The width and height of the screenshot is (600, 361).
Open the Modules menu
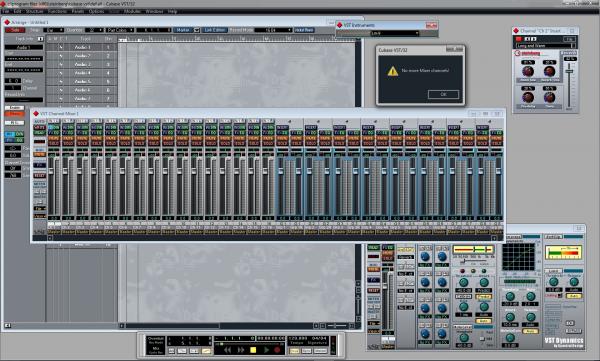(x=132, y=11)
